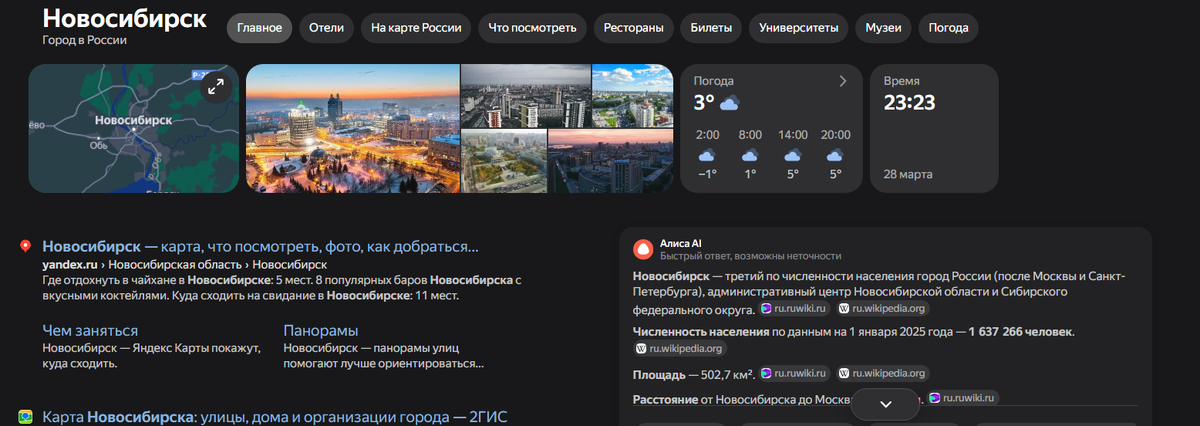Image resolution: width=1200 pixels, height=426 pixels.
Task: Click the 2GIS favicon next to Карта Новосибирска
Action: [x=25, y=416]
